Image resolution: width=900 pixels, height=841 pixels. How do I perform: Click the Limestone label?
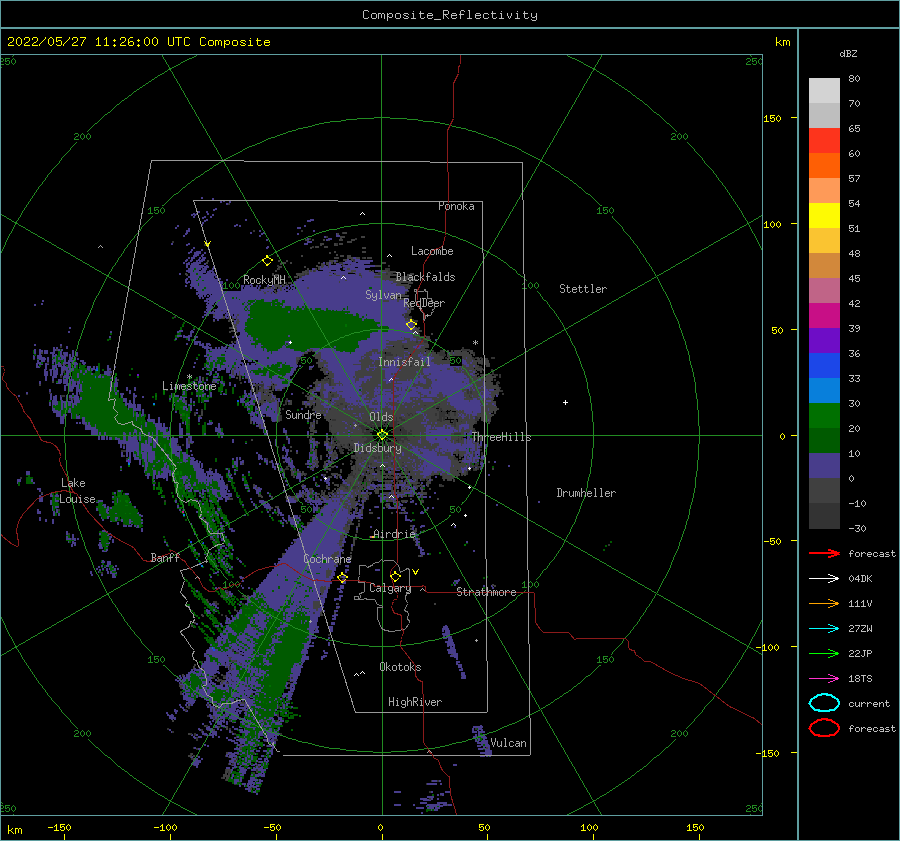tap(189, 386)
